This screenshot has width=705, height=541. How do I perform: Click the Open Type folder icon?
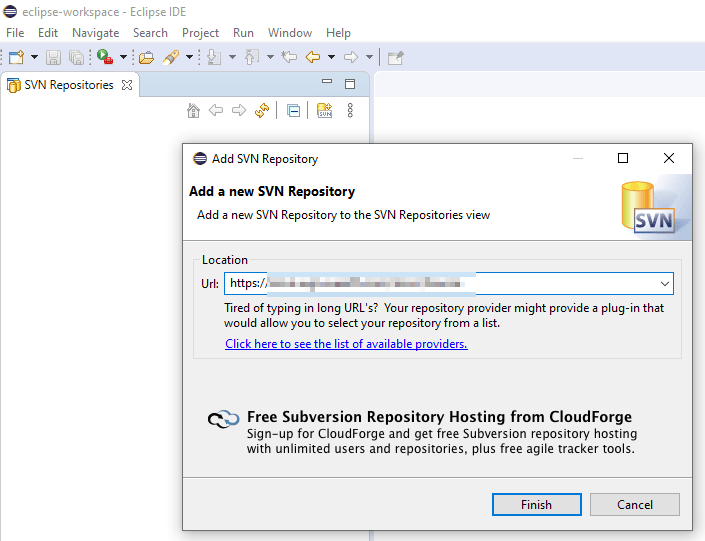(146, 58)
